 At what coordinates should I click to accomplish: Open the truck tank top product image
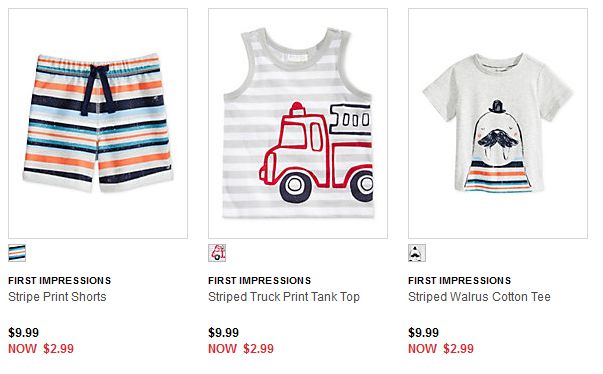298,123
